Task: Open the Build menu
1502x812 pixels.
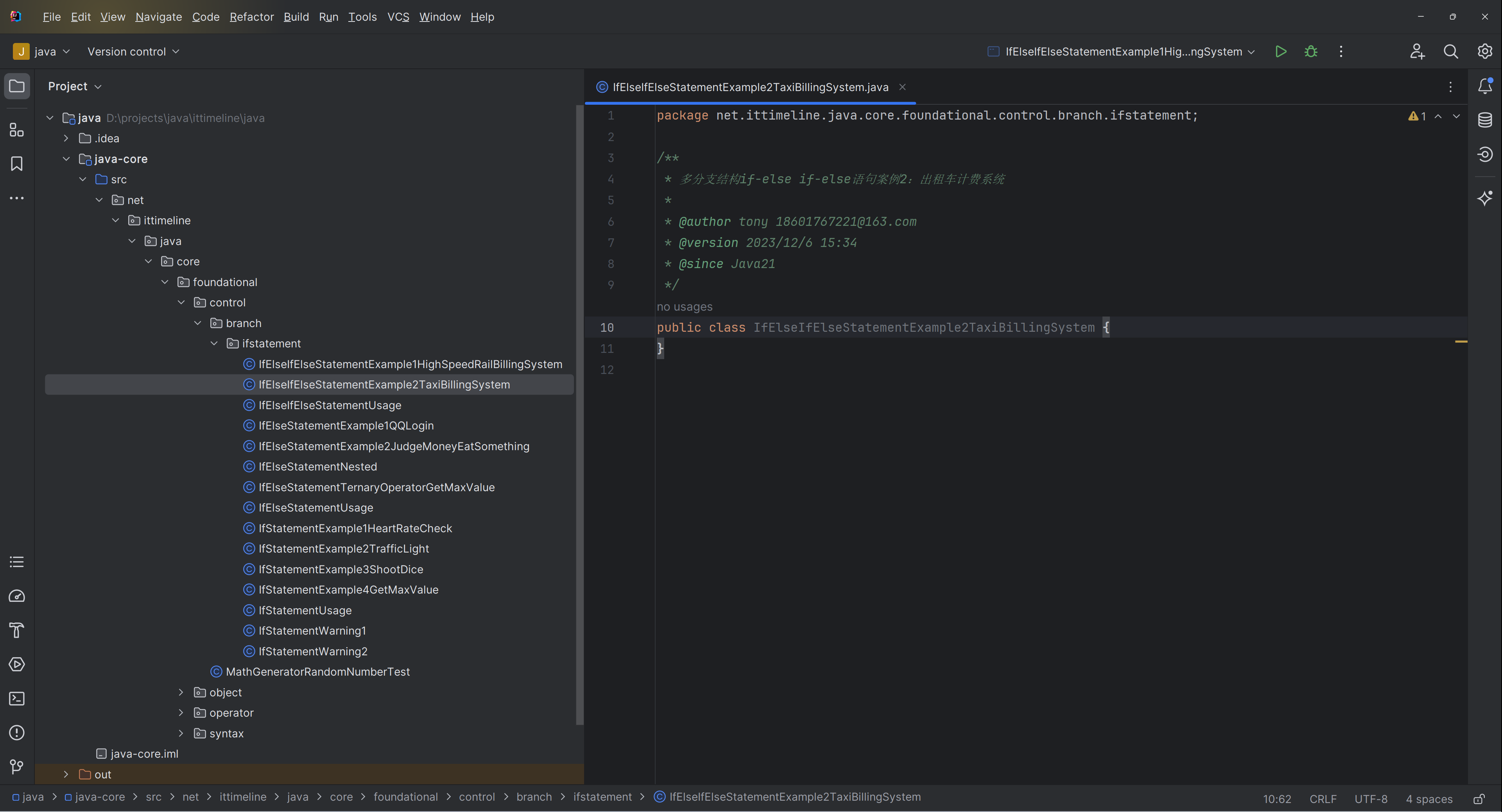Action: 296,17
